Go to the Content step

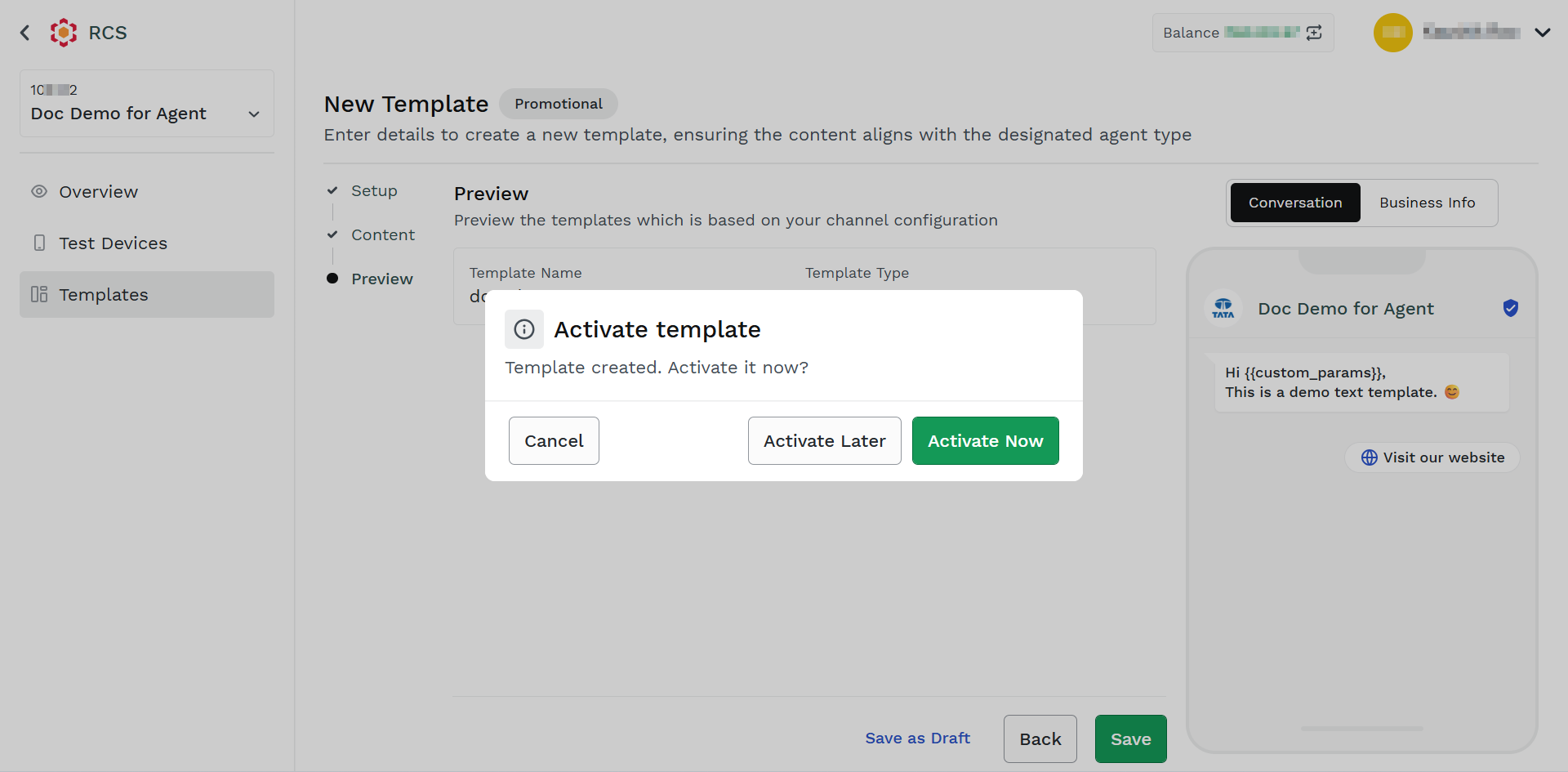[383, 234]
